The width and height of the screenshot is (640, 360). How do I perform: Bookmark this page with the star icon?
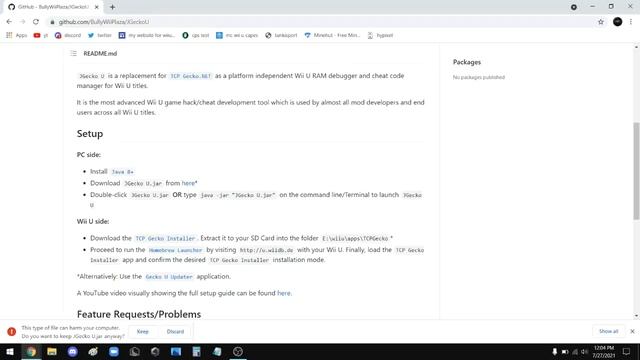(601, 22)
